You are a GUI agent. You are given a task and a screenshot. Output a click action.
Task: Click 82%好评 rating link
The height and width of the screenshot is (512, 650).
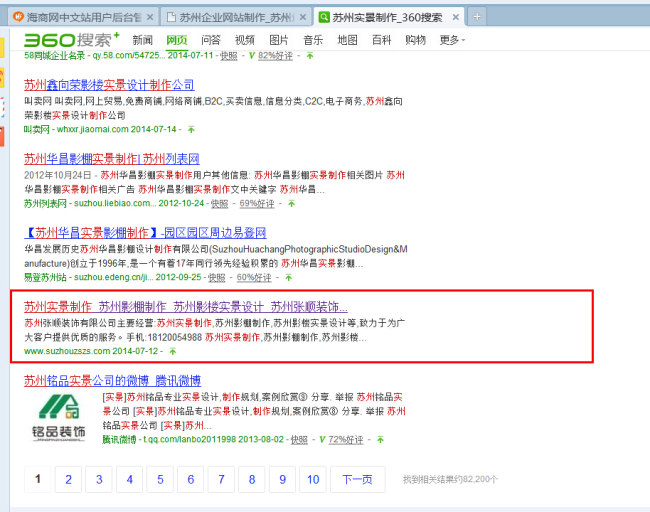click(275, 56)
